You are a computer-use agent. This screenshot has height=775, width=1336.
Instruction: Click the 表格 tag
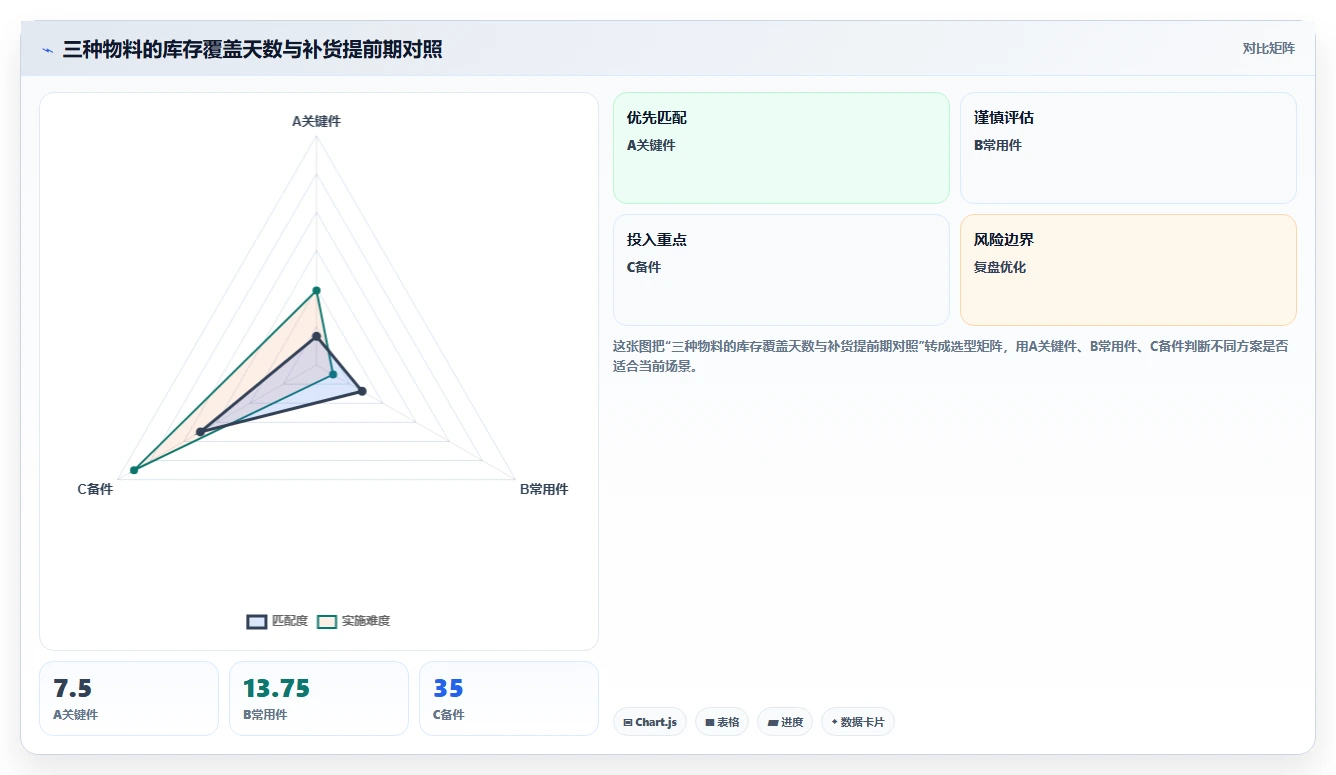click(722, 722)
